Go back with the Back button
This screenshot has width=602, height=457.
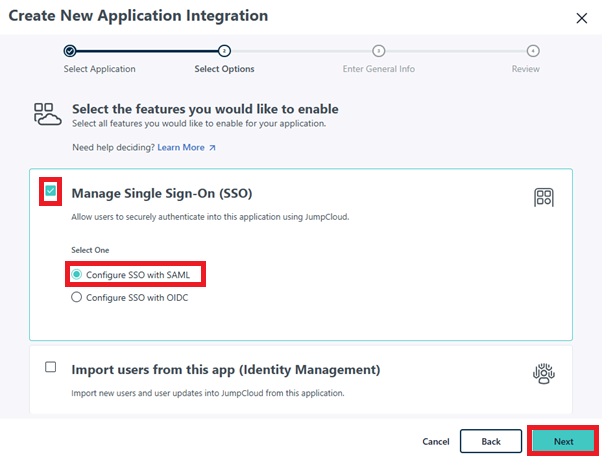(x=491, y=441)
